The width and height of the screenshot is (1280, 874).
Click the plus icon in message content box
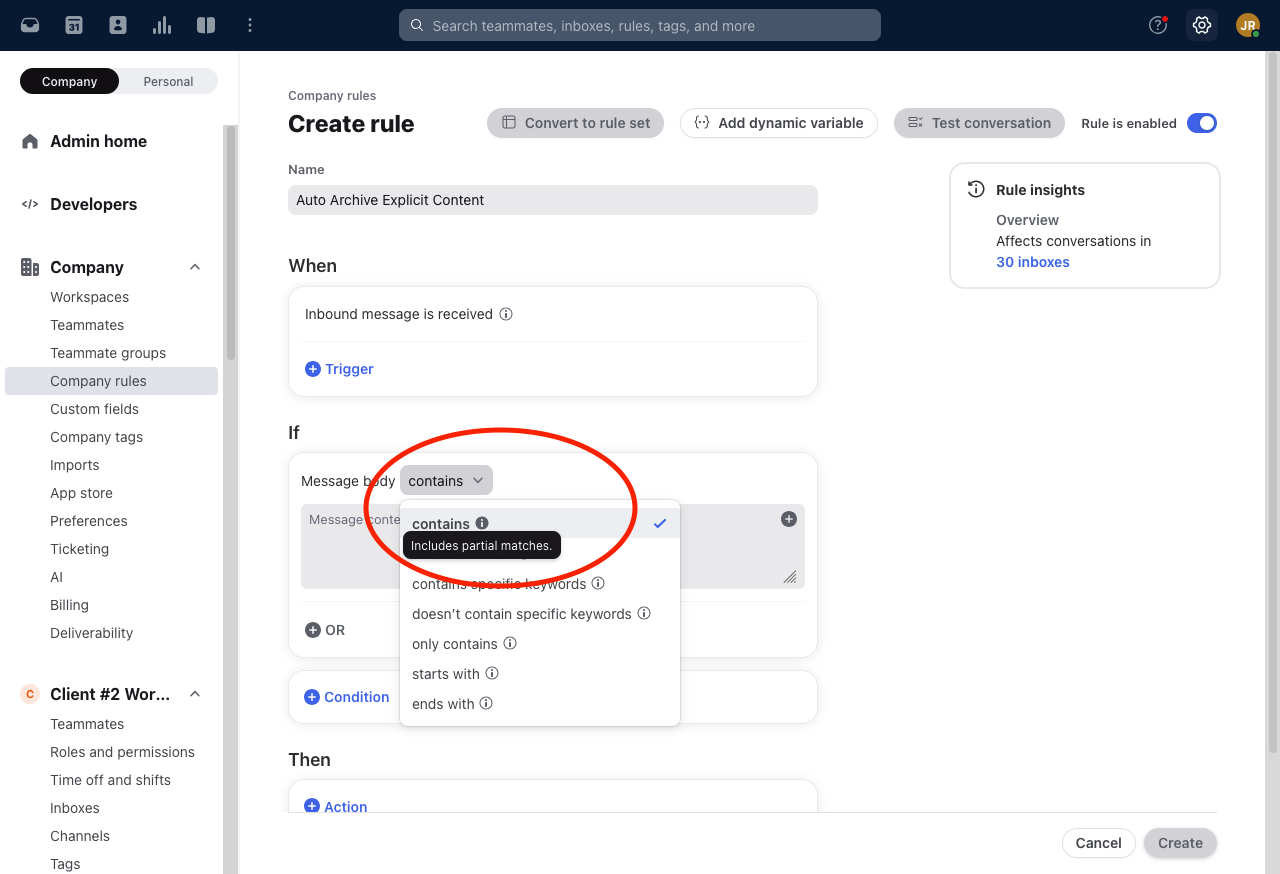[789, 519]
